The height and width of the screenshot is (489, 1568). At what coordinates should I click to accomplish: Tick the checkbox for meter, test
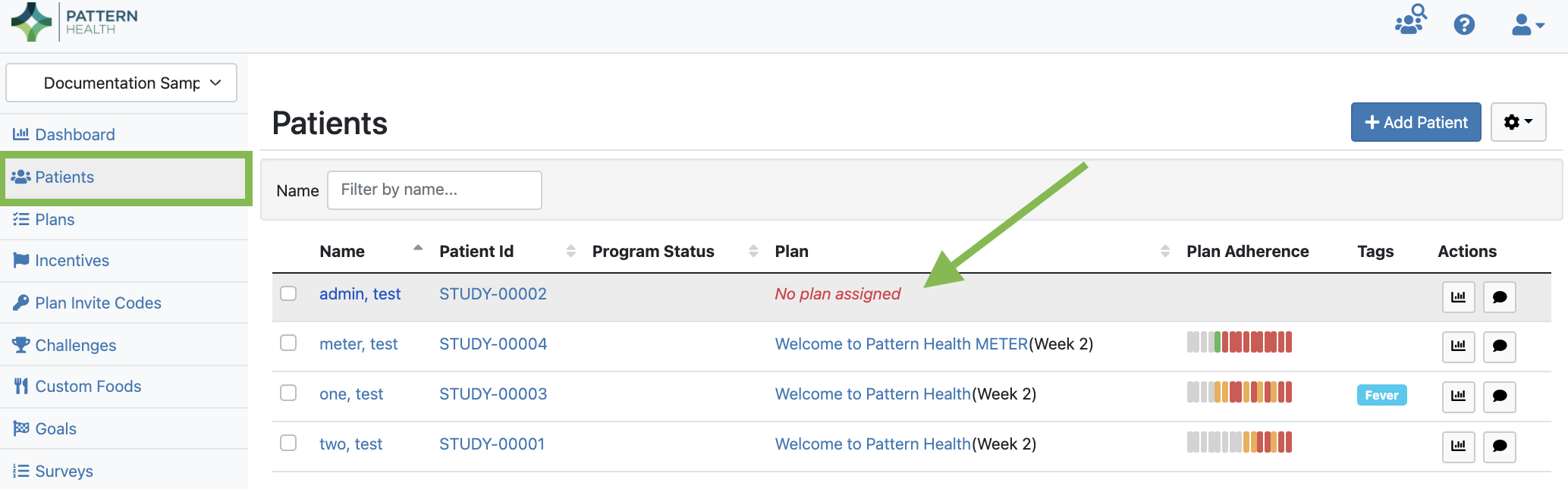pyautogui.click(x=288, y=343)
